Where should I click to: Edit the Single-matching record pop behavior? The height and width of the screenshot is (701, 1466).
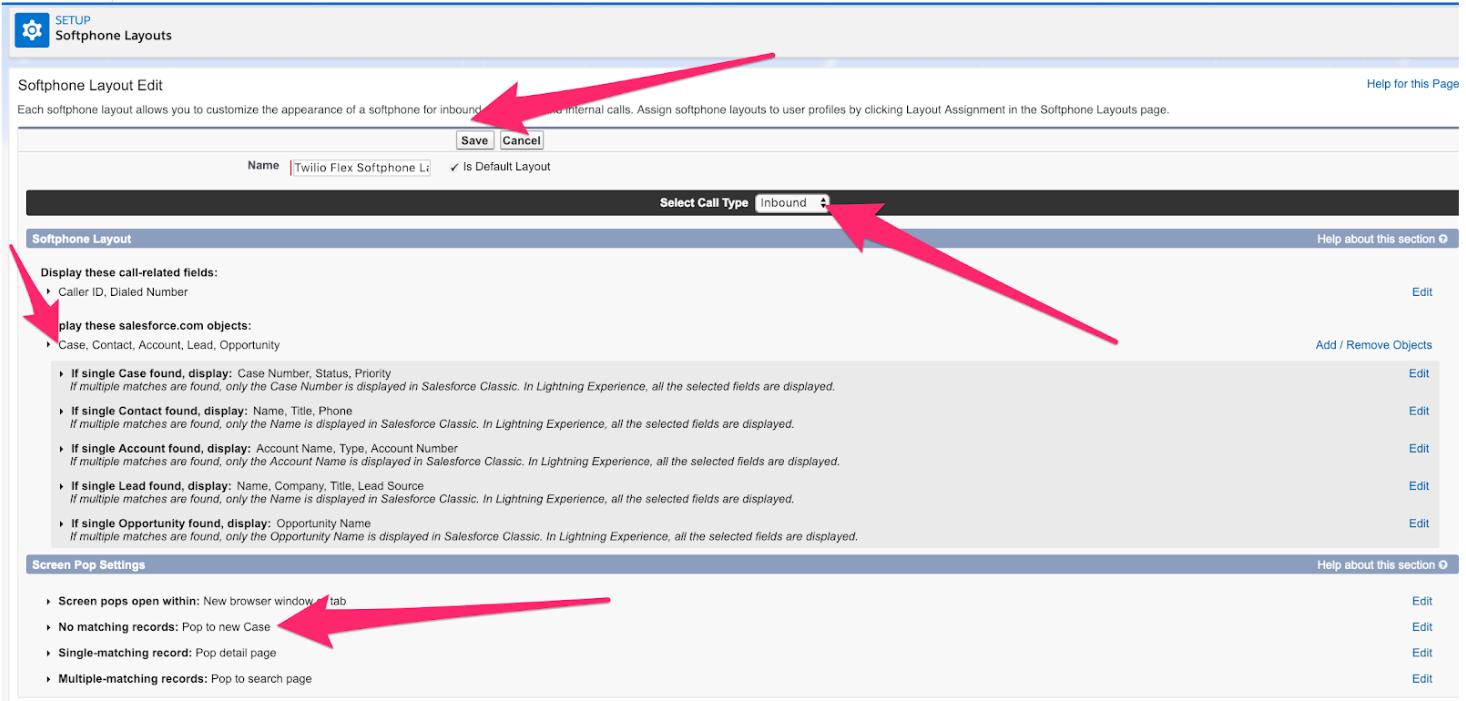click(x=1422, y=652)
